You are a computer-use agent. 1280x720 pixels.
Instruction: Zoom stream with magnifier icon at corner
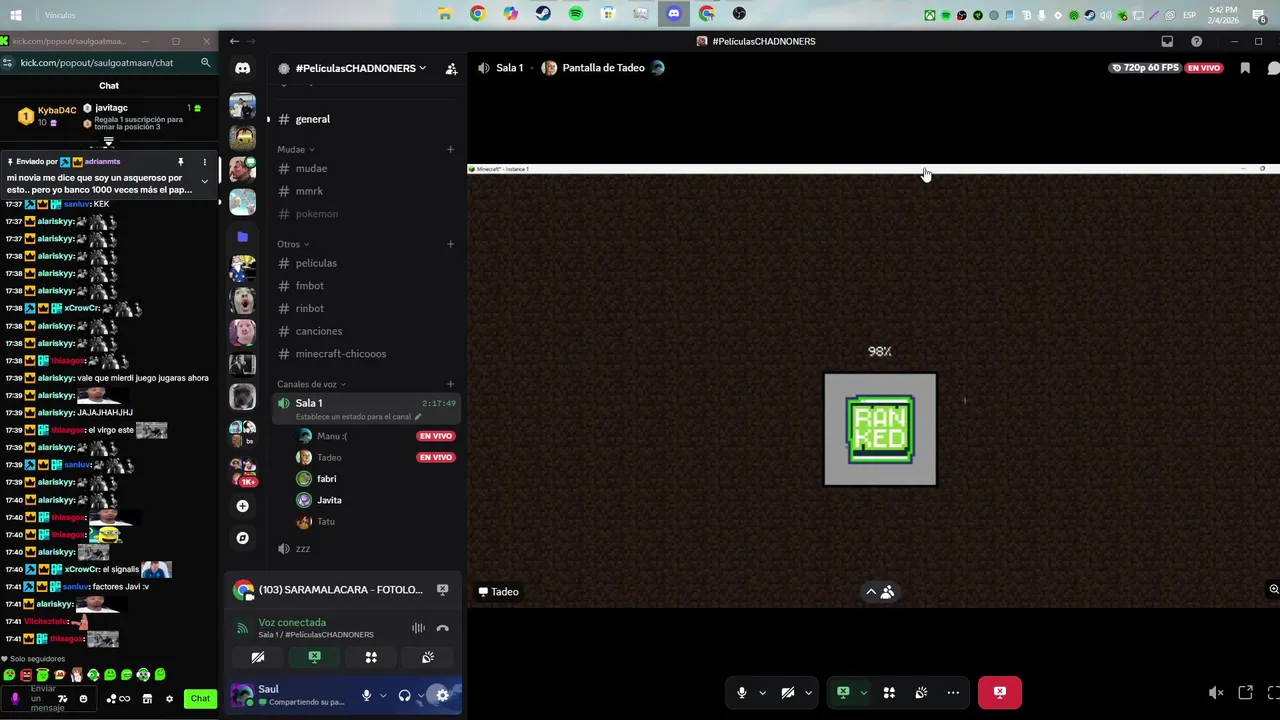tap(1273, 589)
